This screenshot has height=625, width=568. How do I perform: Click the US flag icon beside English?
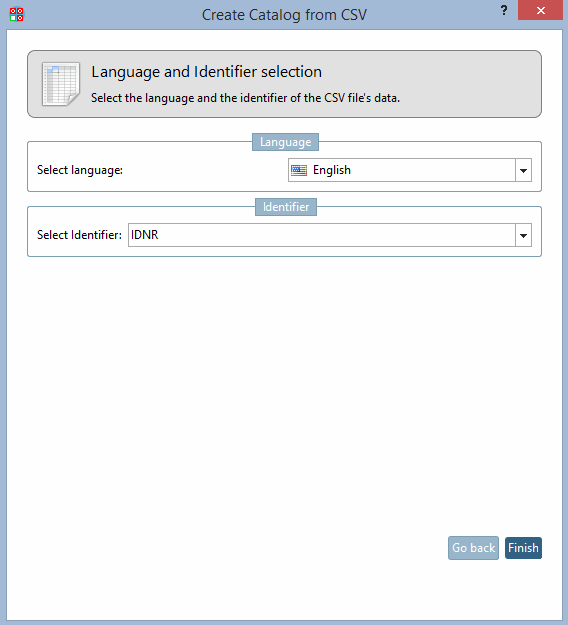tap(299, 170)
